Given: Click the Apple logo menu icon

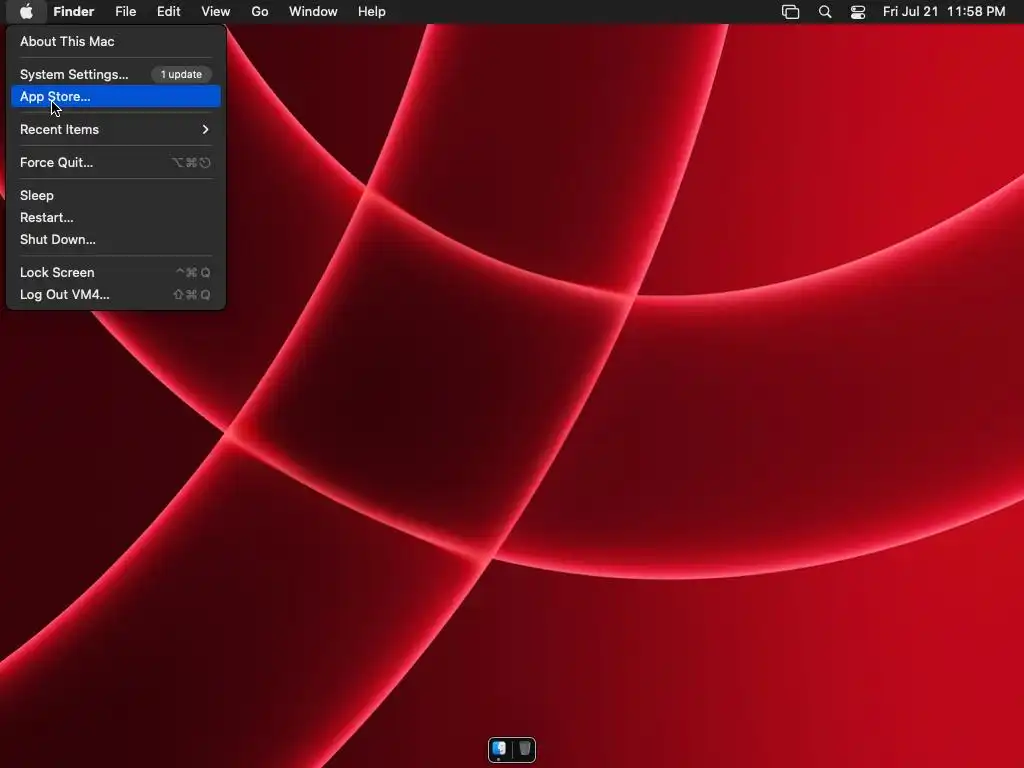Looking at the screenshot, I should tap(26, 12).
